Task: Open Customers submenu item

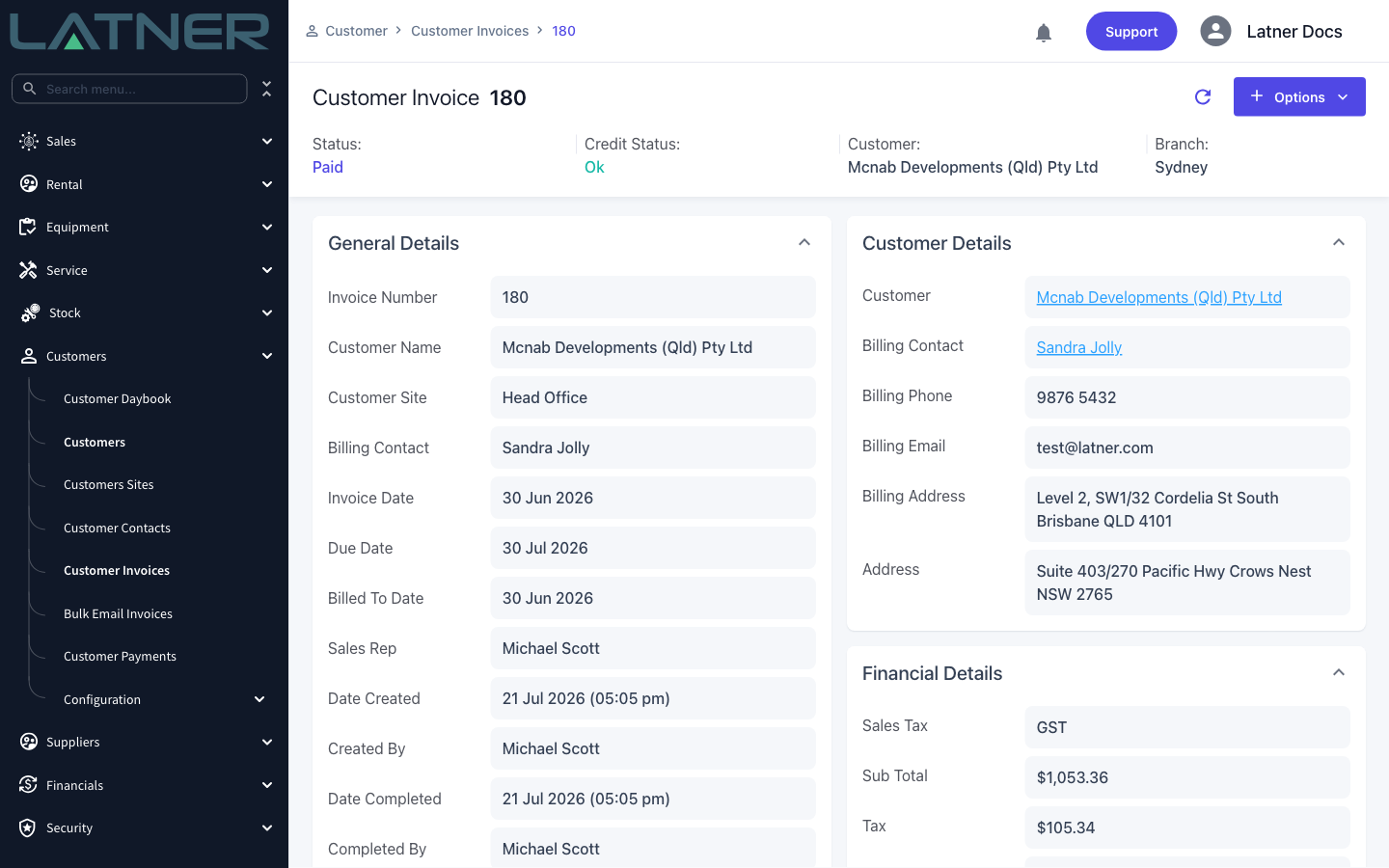Action: click(x=95, y=442)
